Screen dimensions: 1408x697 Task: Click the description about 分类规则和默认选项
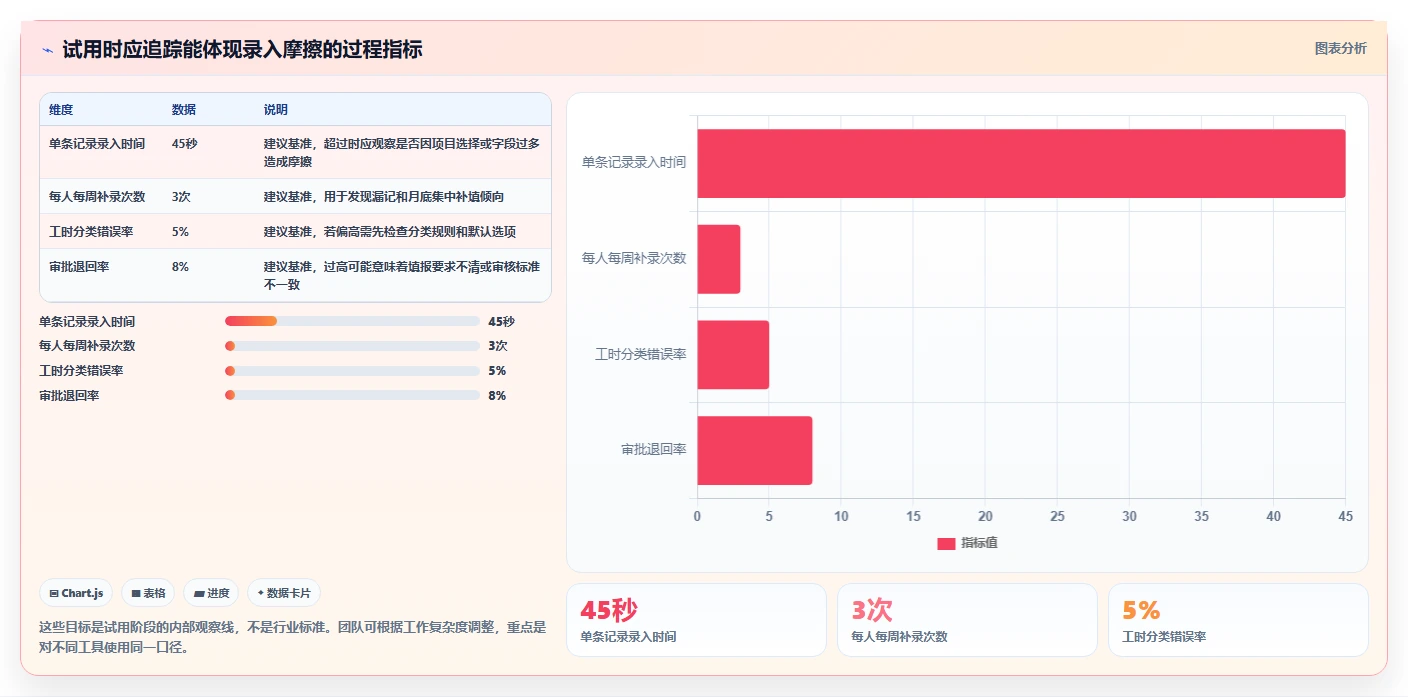click(390, 232)
